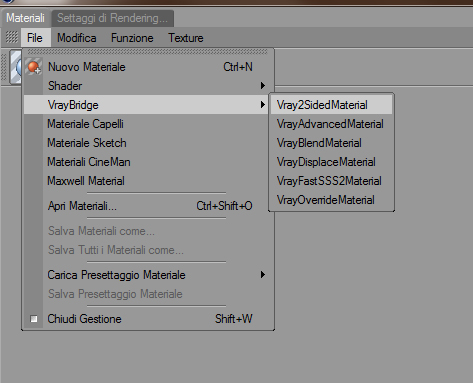Choose Maxwell Material entry

(x=149, y=181)
